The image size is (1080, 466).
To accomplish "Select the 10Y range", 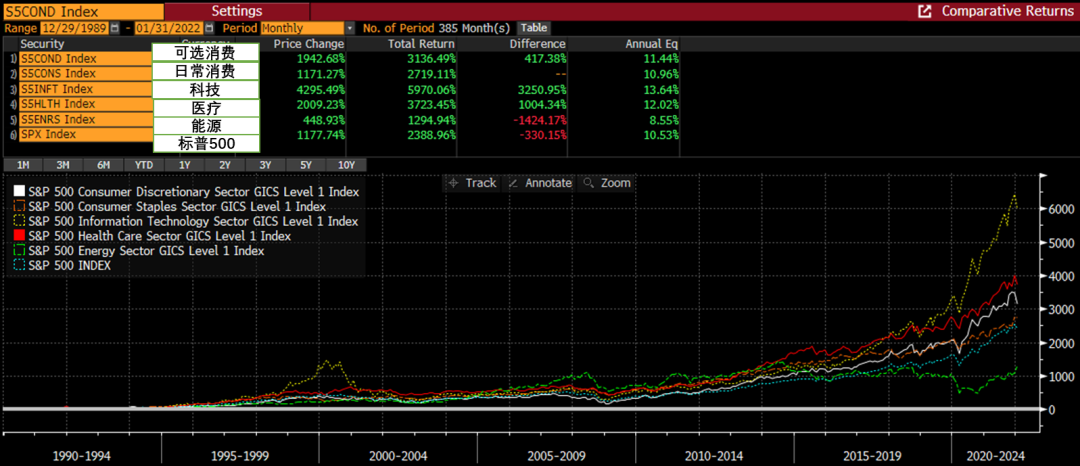I will pyautogui.click(x=346, y=165).
